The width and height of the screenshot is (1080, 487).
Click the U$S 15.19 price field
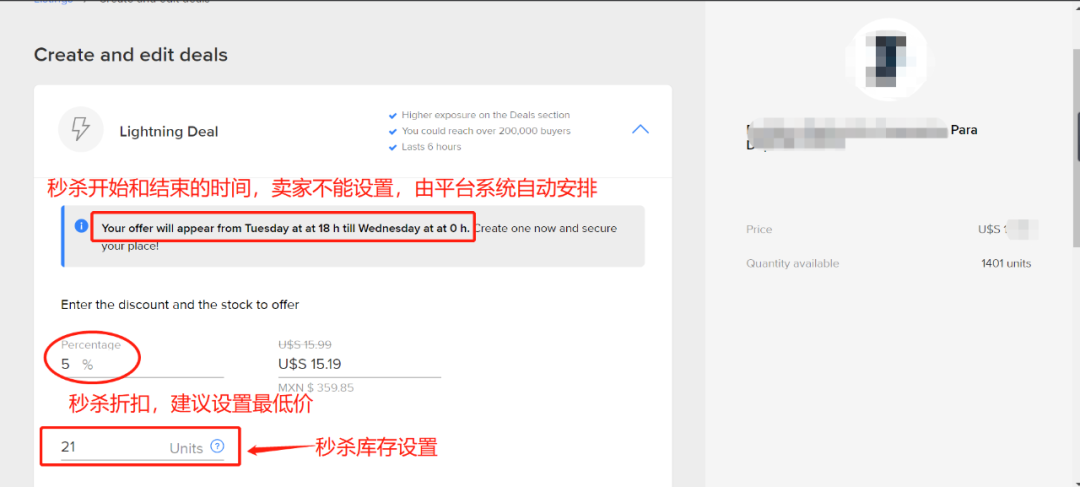pos(359,364)
